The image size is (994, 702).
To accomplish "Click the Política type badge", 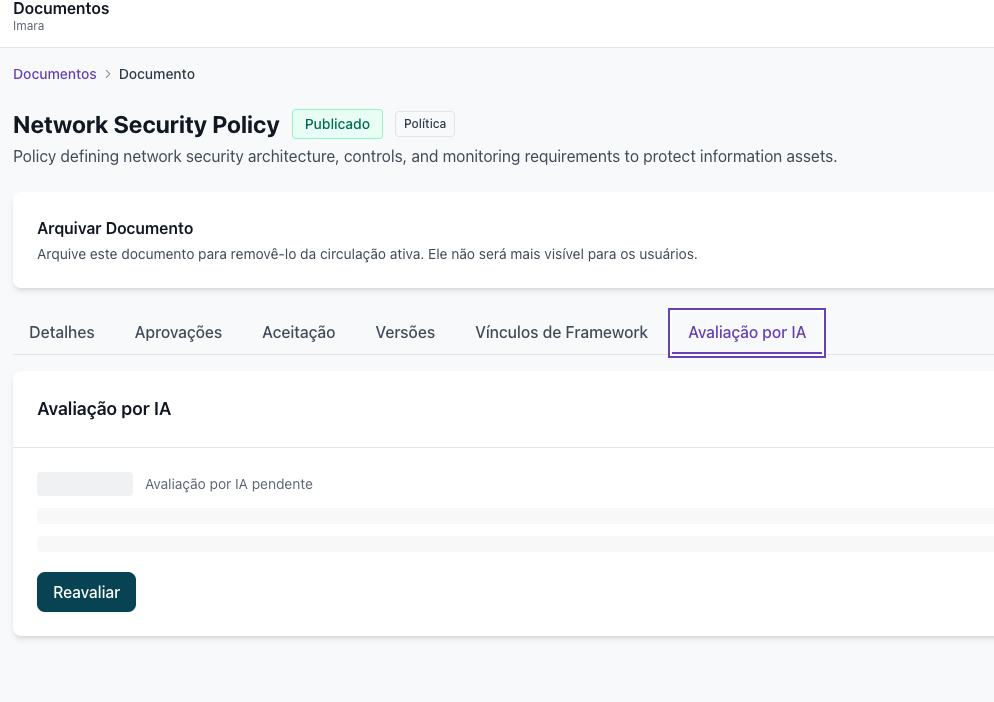I will pos(425,124).
